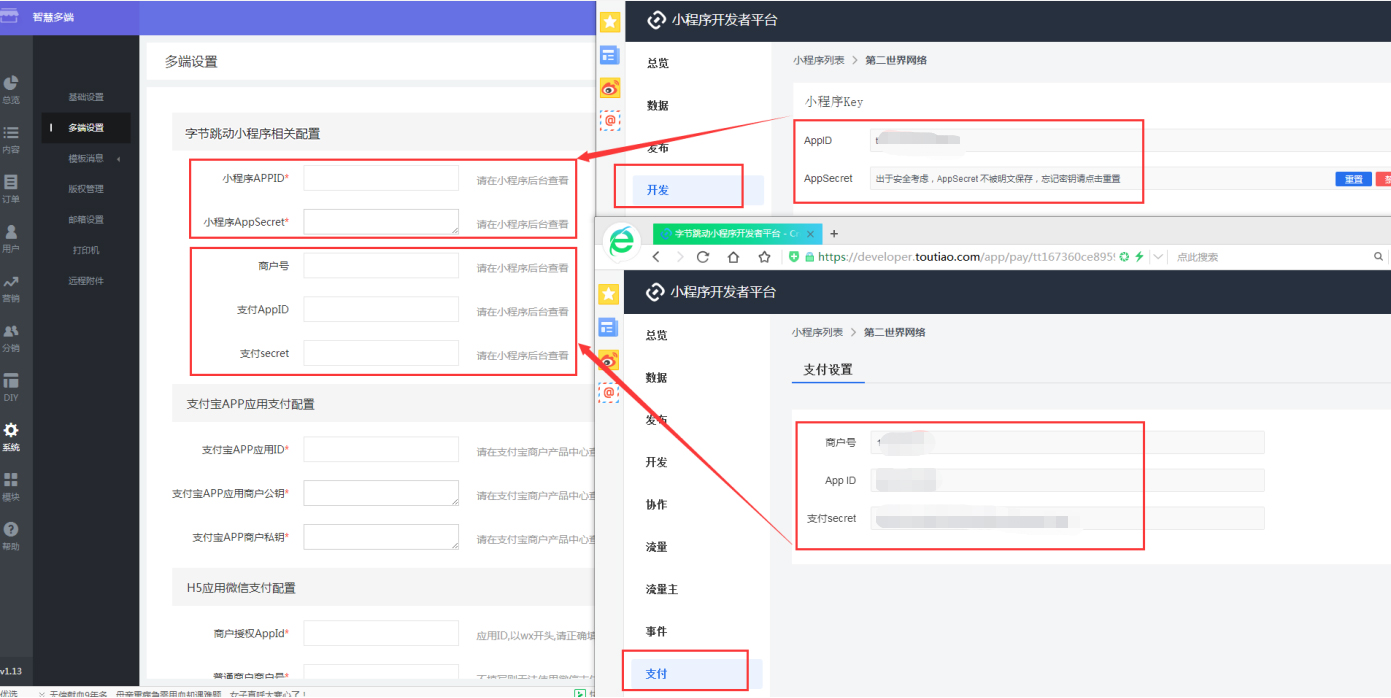Screen dimensions: 1391x698
Task: Click the star favorites icon in lower browser sidebar
Action: pyautogui.click(x=609, y=294)
